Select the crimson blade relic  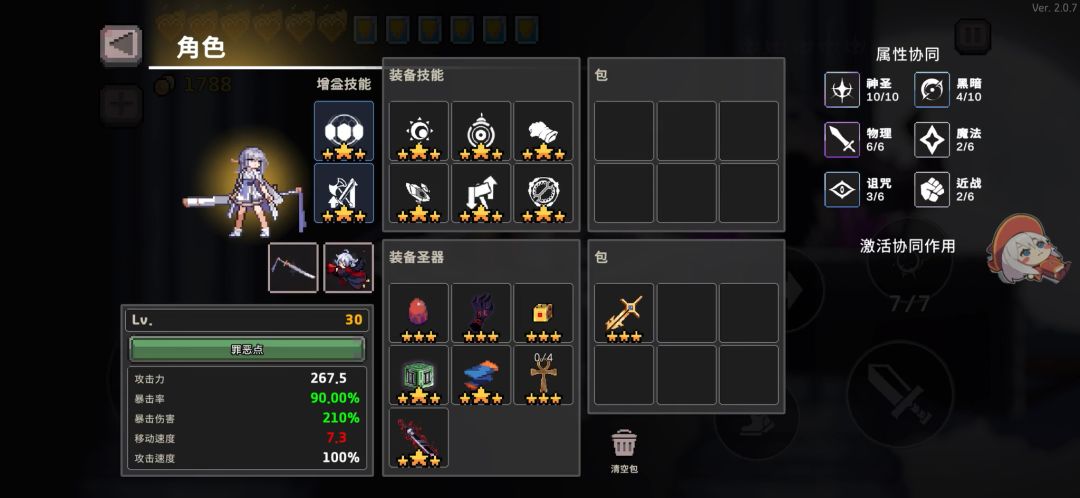click(419, 437)
